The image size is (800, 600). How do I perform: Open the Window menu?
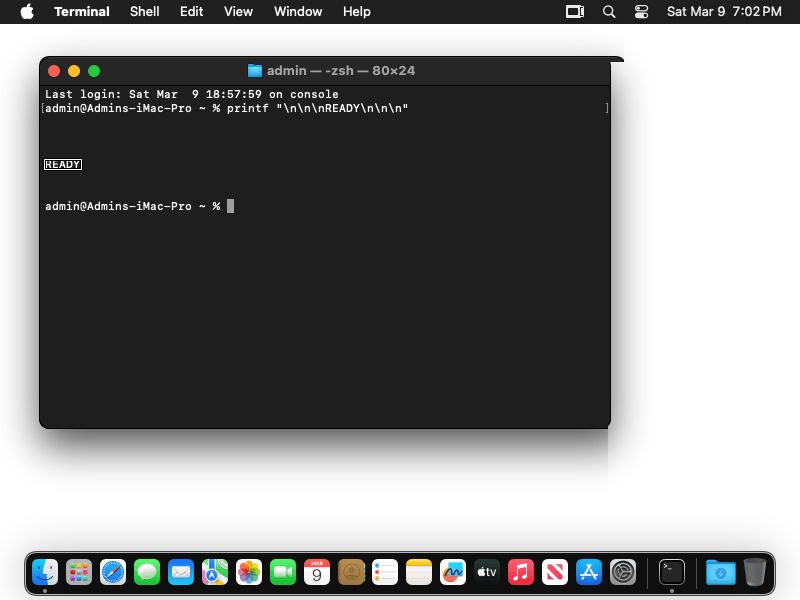[298, 12]
